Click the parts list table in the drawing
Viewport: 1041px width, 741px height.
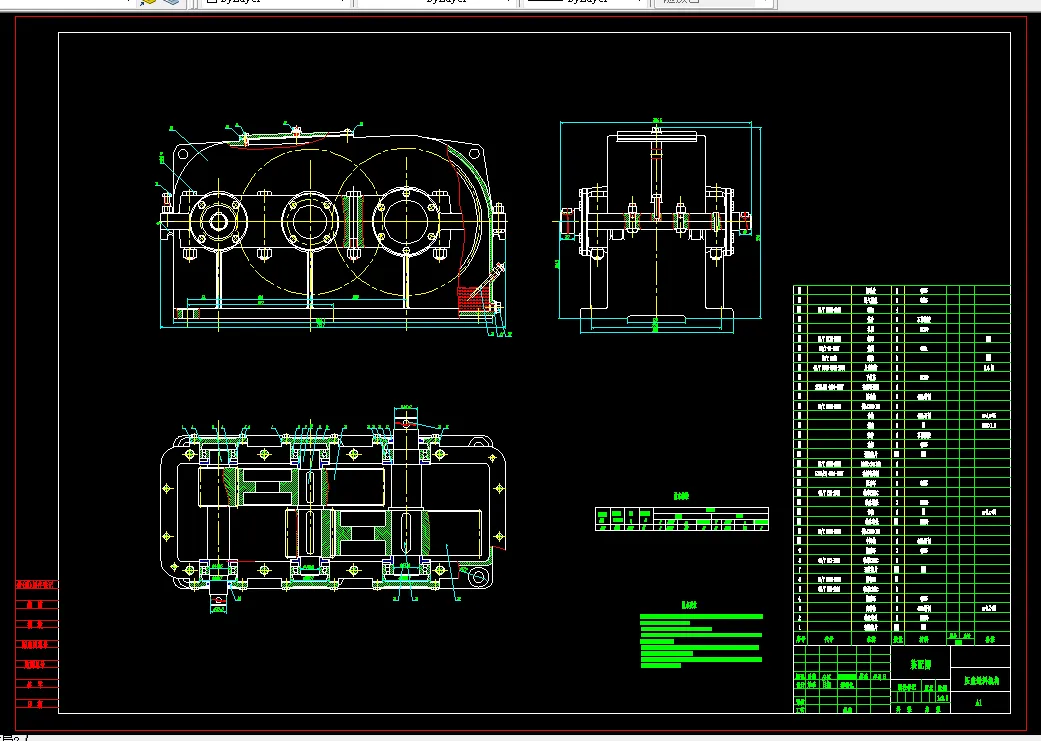902,465
